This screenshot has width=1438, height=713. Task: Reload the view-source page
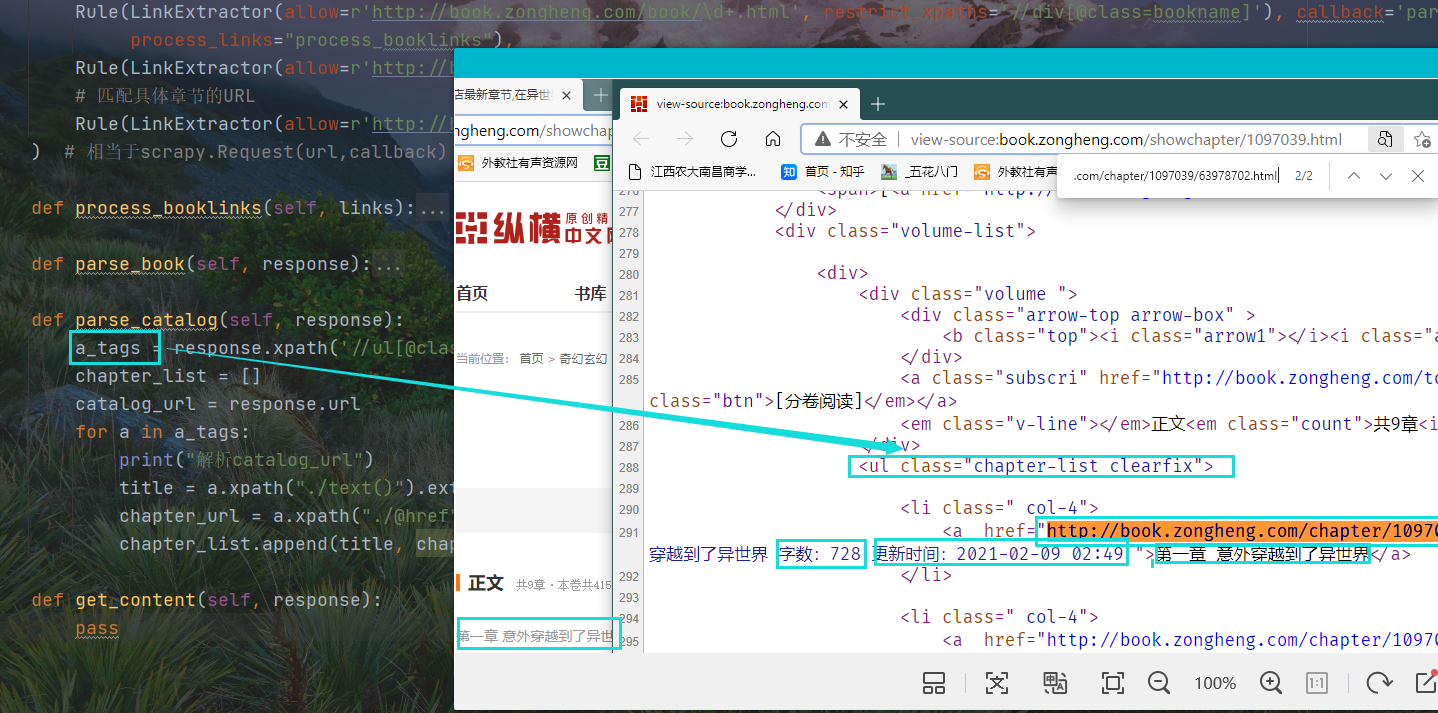tap(729, 139)
